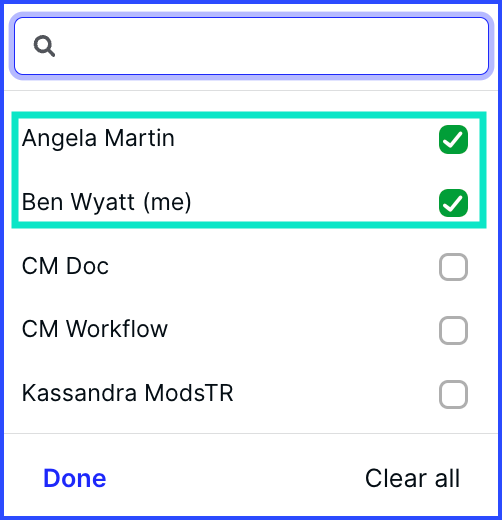Enable the CM Doc checkbox
Screen dimensions: 502x520
pos(453,267)
